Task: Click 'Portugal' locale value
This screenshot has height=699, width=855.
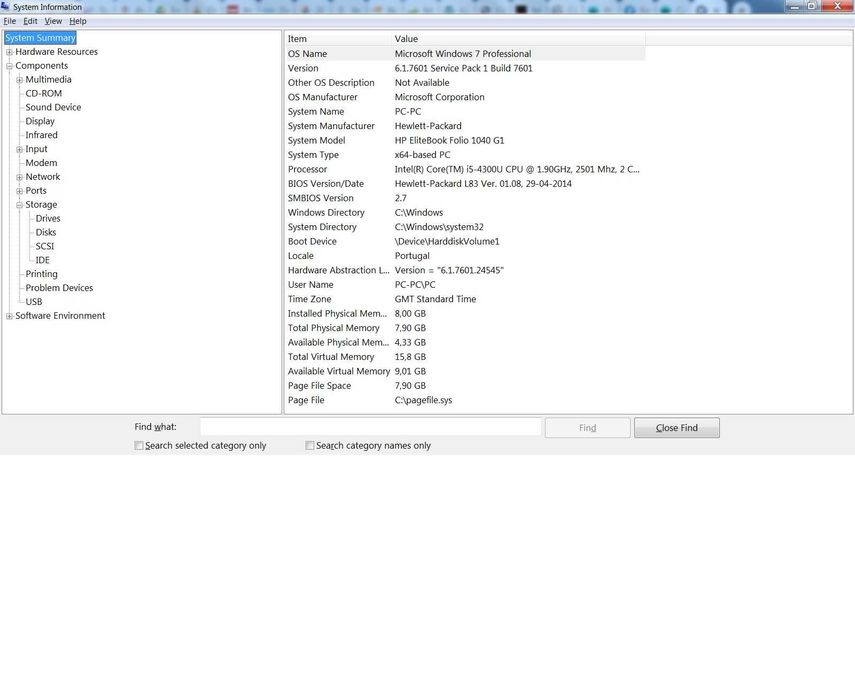Action: pyautogui.click(x=412, y=256)
